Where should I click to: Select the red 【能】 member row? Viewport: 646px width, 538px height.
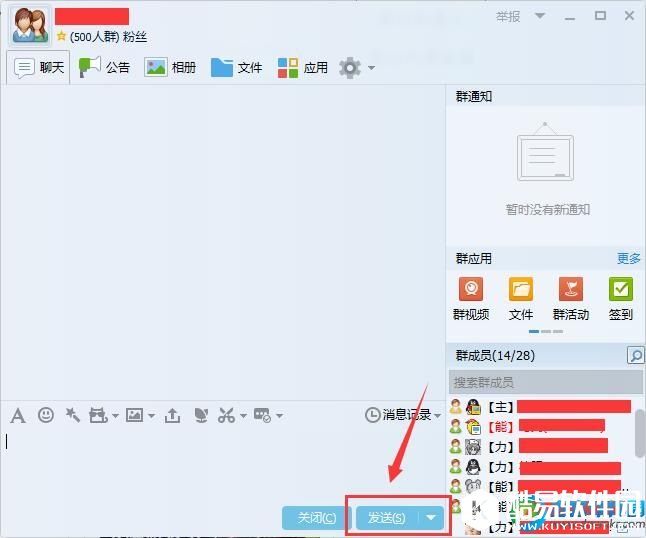[541, 426]
